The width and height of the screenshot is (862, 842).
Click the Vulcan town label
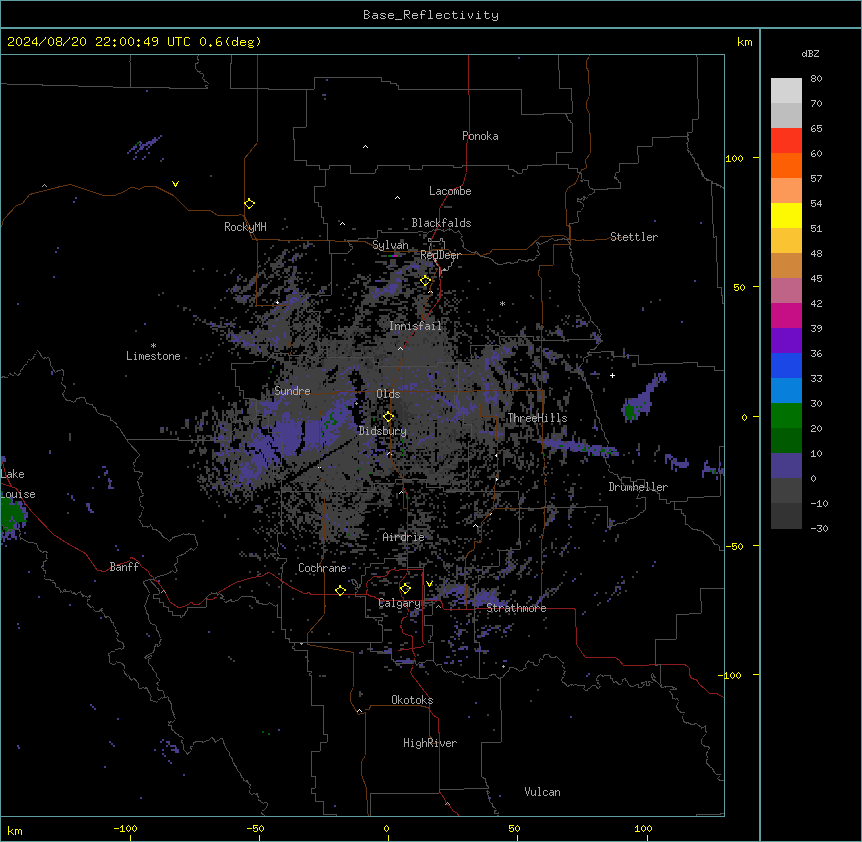(543, 792)
